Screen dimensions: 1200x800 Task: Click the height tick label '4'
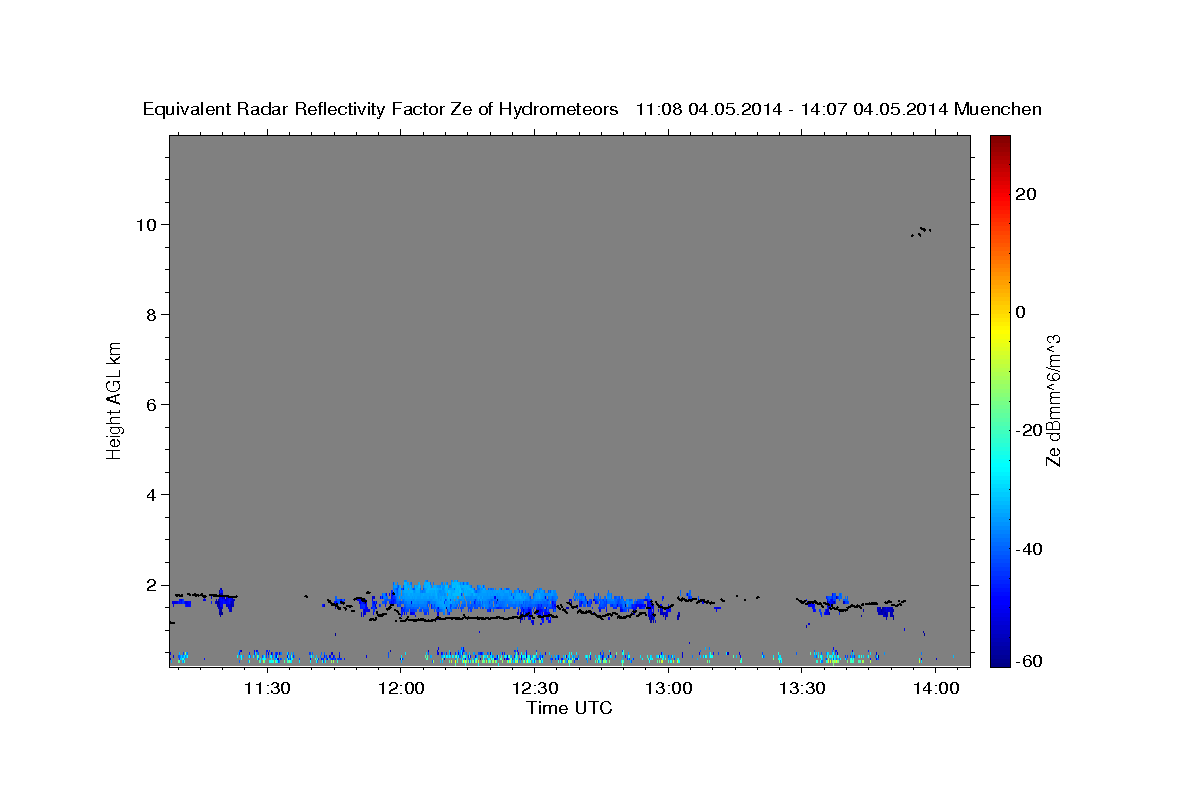[153, 495]
